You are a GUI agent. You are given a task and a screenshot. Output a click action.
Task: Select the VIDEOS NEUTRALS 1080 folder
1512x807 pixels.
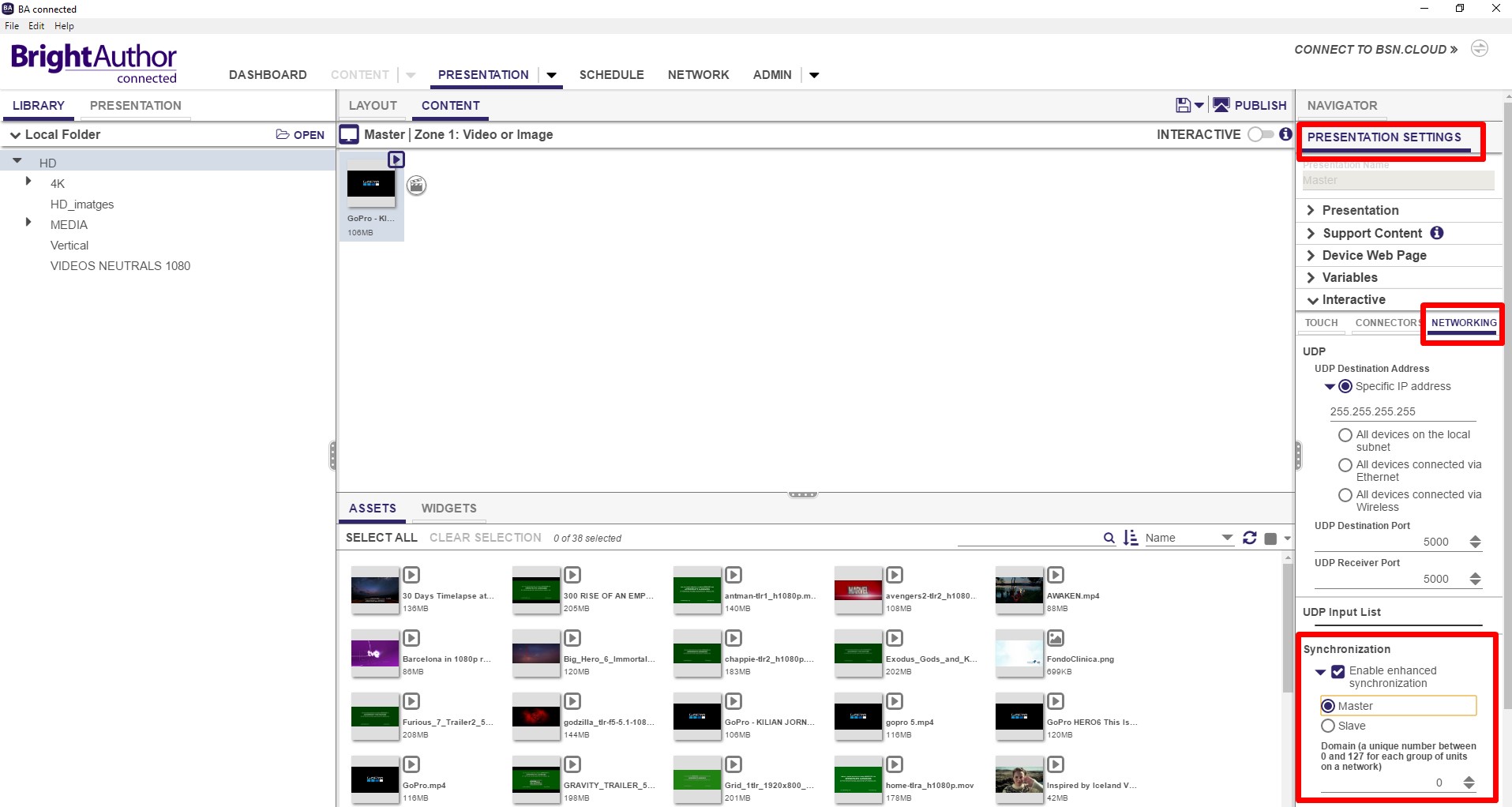pos(120,266)
